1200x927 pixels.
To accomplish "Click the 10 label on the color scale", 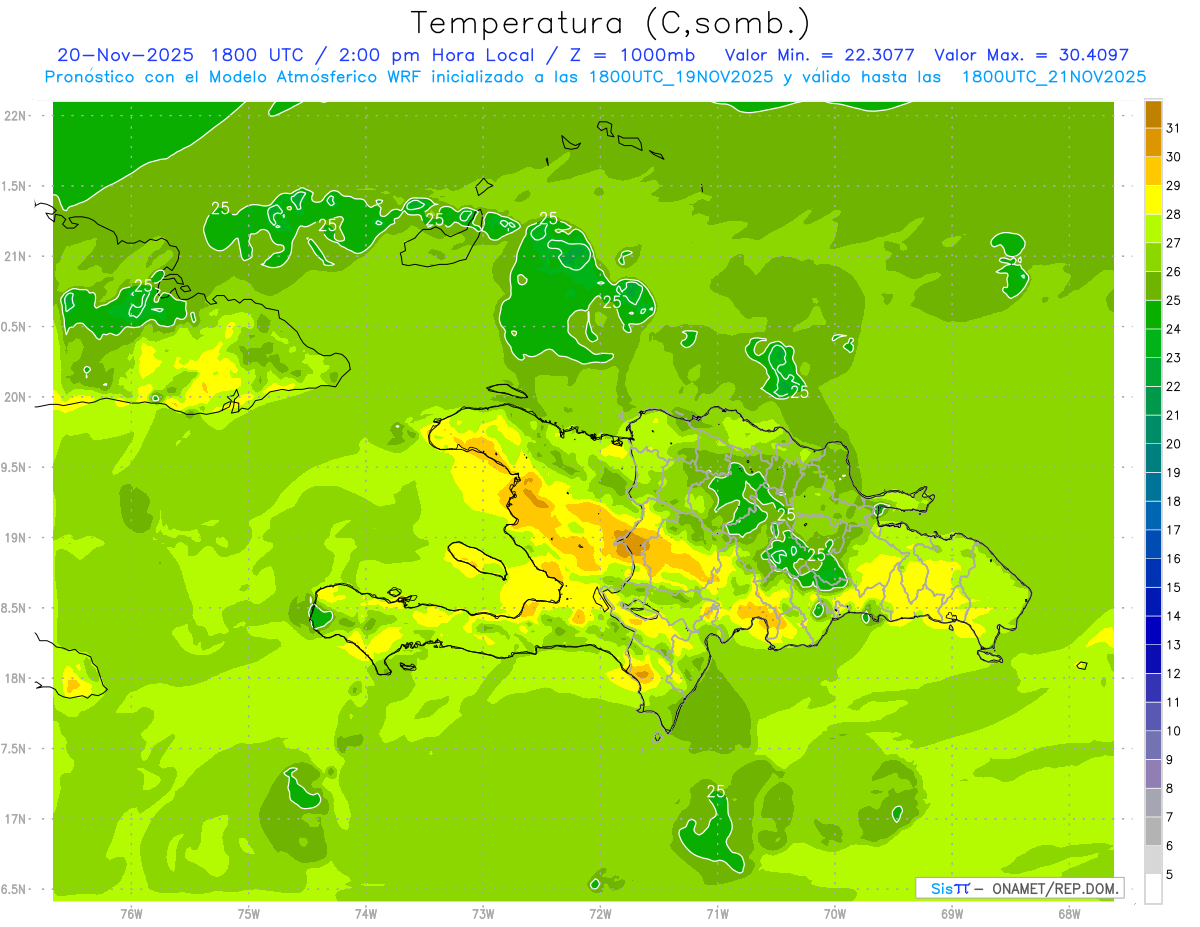I will [1173, 731].
